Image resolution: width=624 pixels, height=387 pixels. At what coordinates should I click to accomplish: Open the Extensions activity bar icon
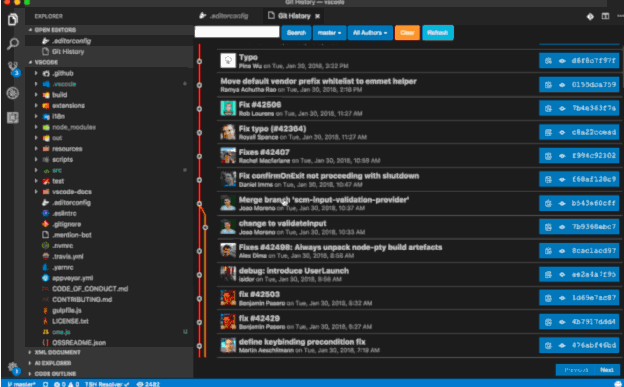tap(13, 117)
